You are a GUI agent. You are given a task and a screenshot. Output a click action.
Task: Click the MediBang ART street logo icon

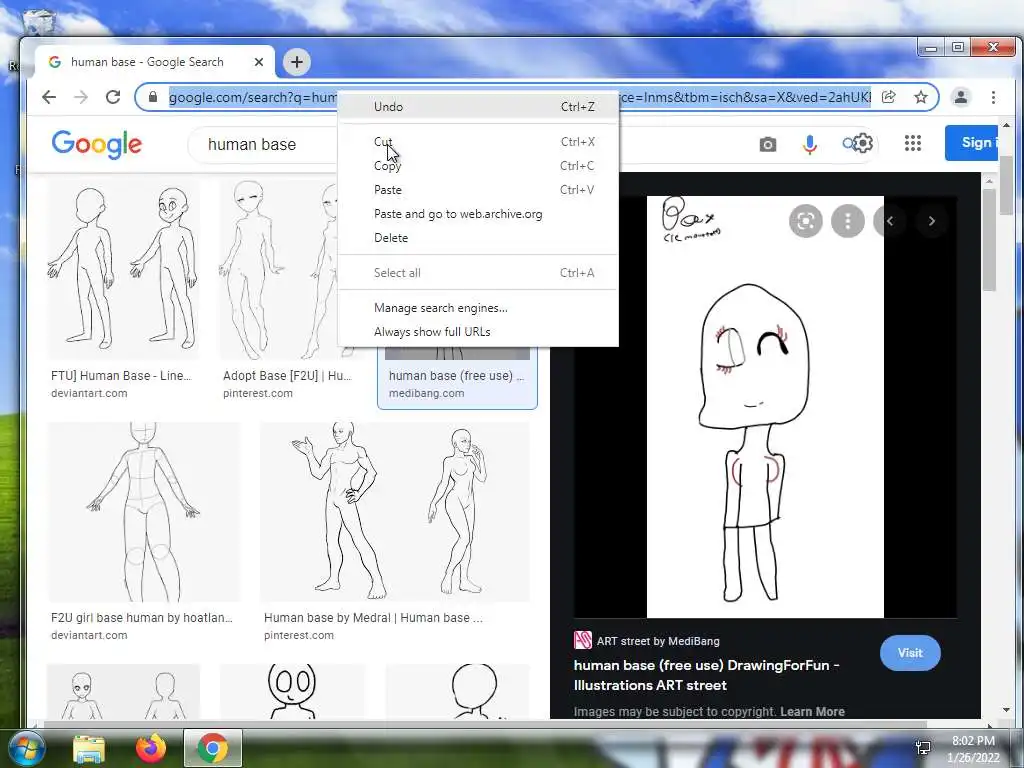point(583,640)
